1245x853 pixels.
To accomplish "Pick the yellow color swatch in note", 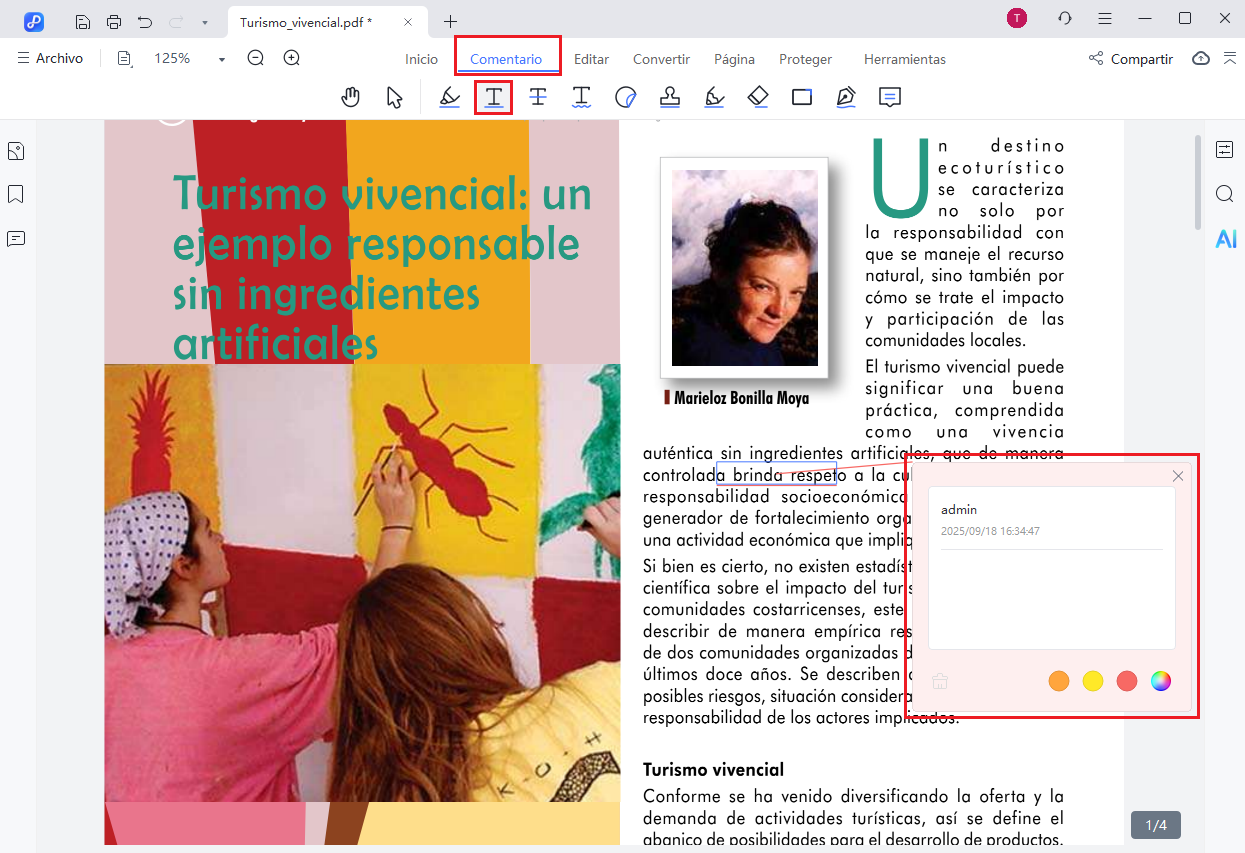I will 1093,681.
